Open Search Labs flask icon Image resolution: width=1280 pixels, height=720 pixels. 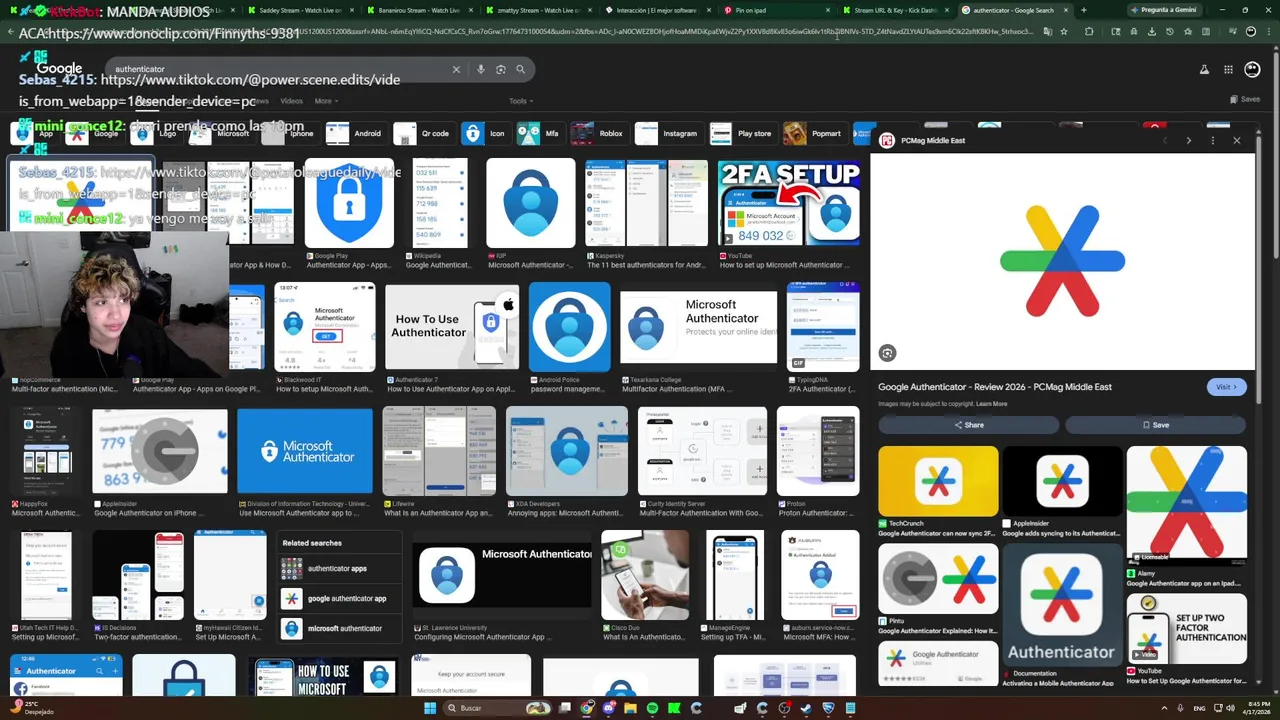[1204, 69]
